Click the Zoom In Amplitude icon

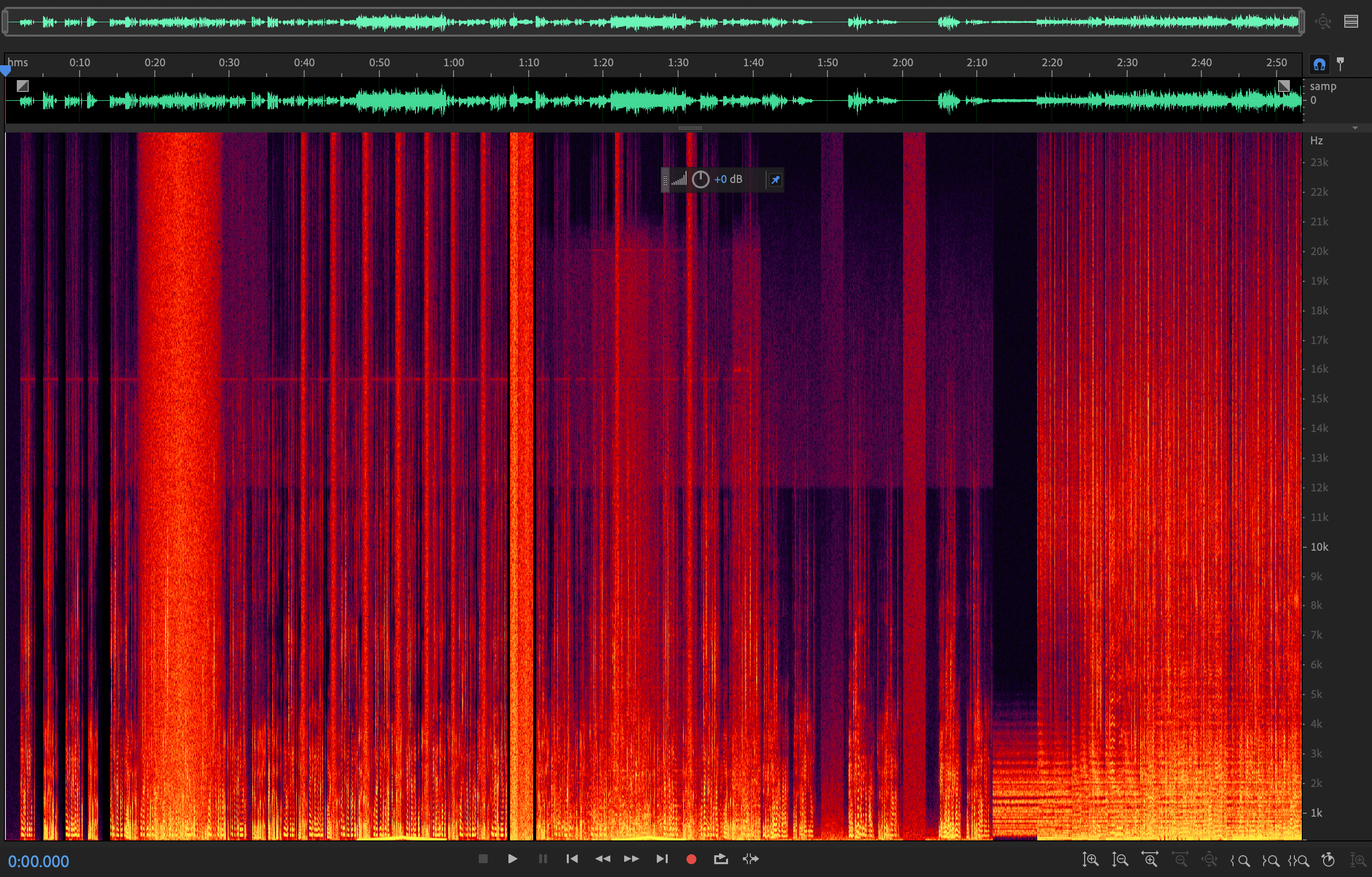(x=1091, y=859)
